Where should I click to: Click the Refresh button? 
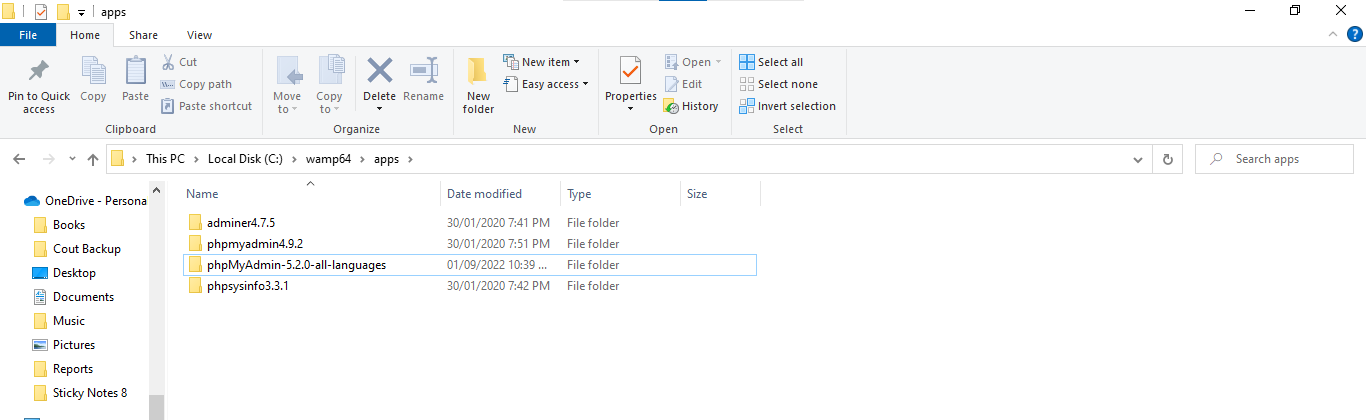pos(1167,159)
